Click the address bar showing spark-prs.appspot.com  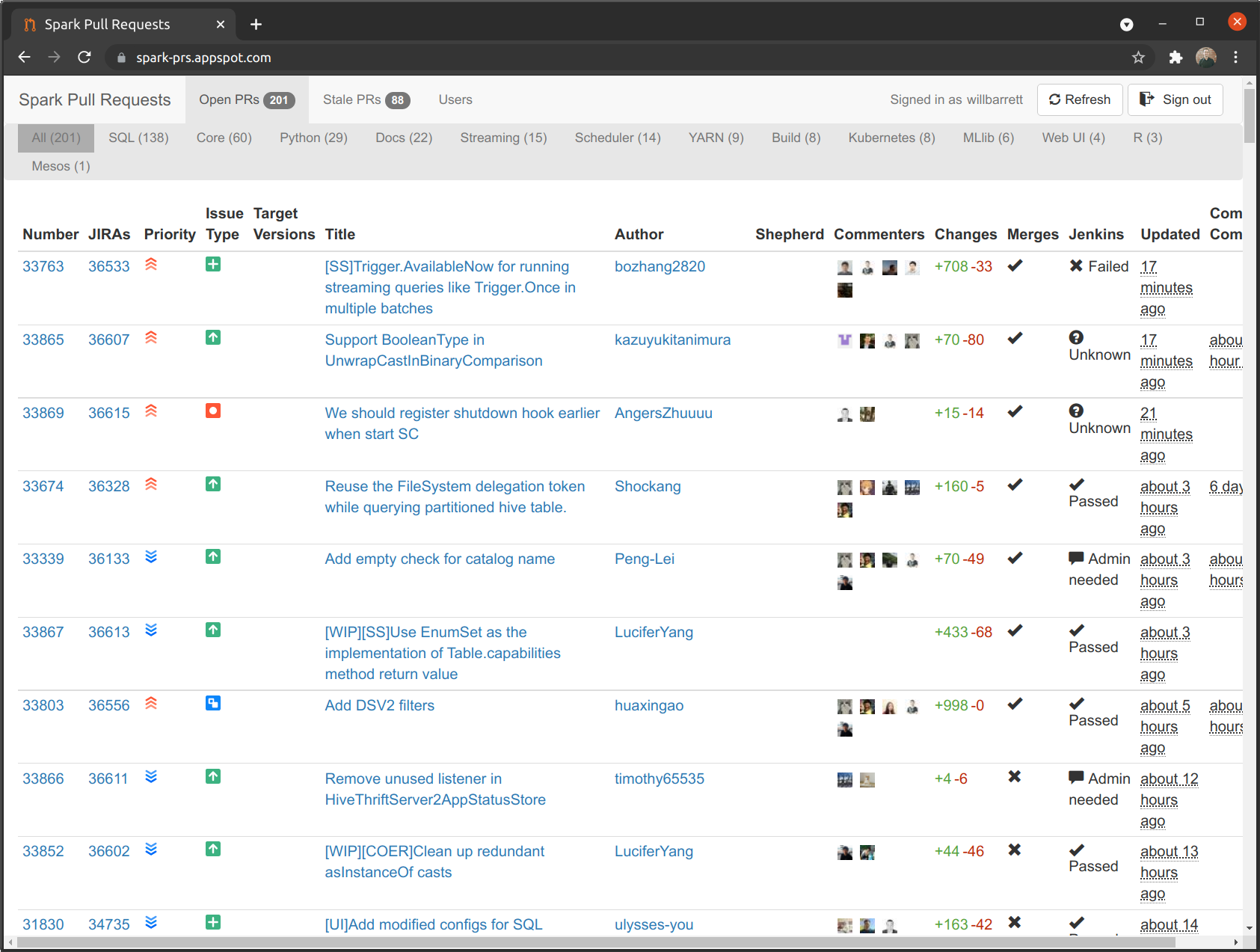203,58
